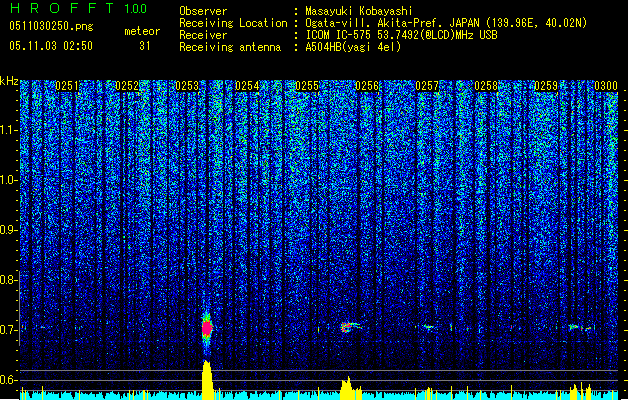Screen dimensions: 629x400
Task: Click the 0.7 kHz axis label
Action: 9,330
